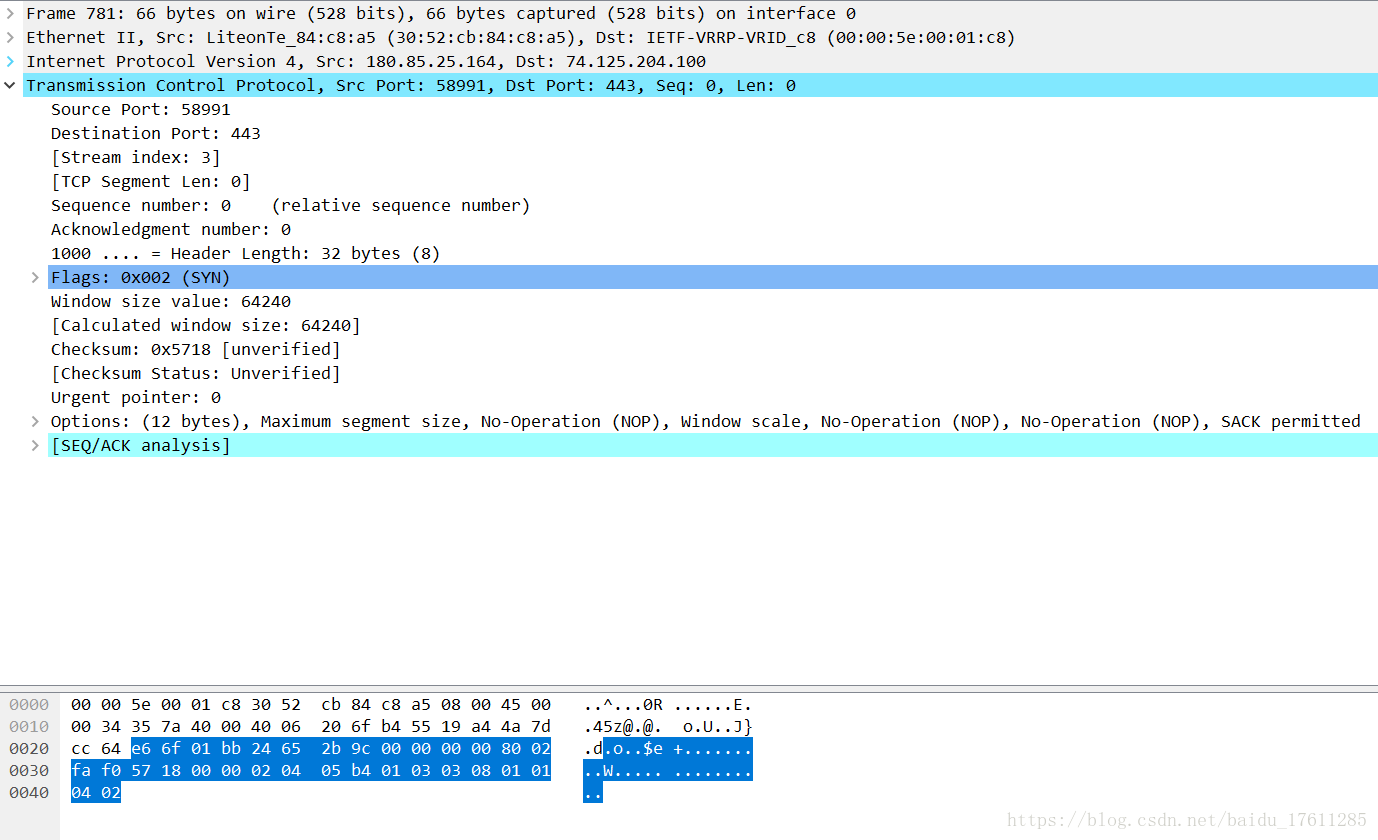The width and height of the screenshot is (1378, 840).
Task: Select the Window size value: 64240 row
Action: [170, 302]
